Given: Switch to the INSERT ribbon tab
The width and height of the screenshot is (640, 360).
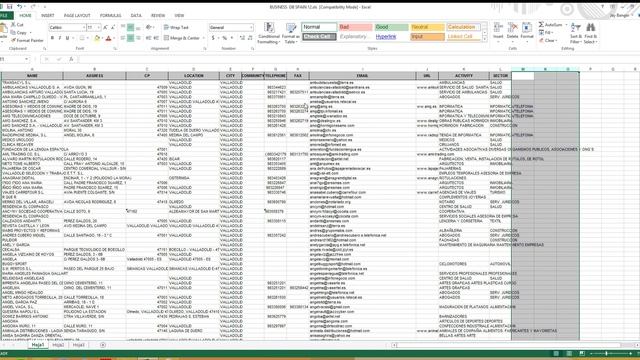Looking at the screenshot, I should coord(47,16).
